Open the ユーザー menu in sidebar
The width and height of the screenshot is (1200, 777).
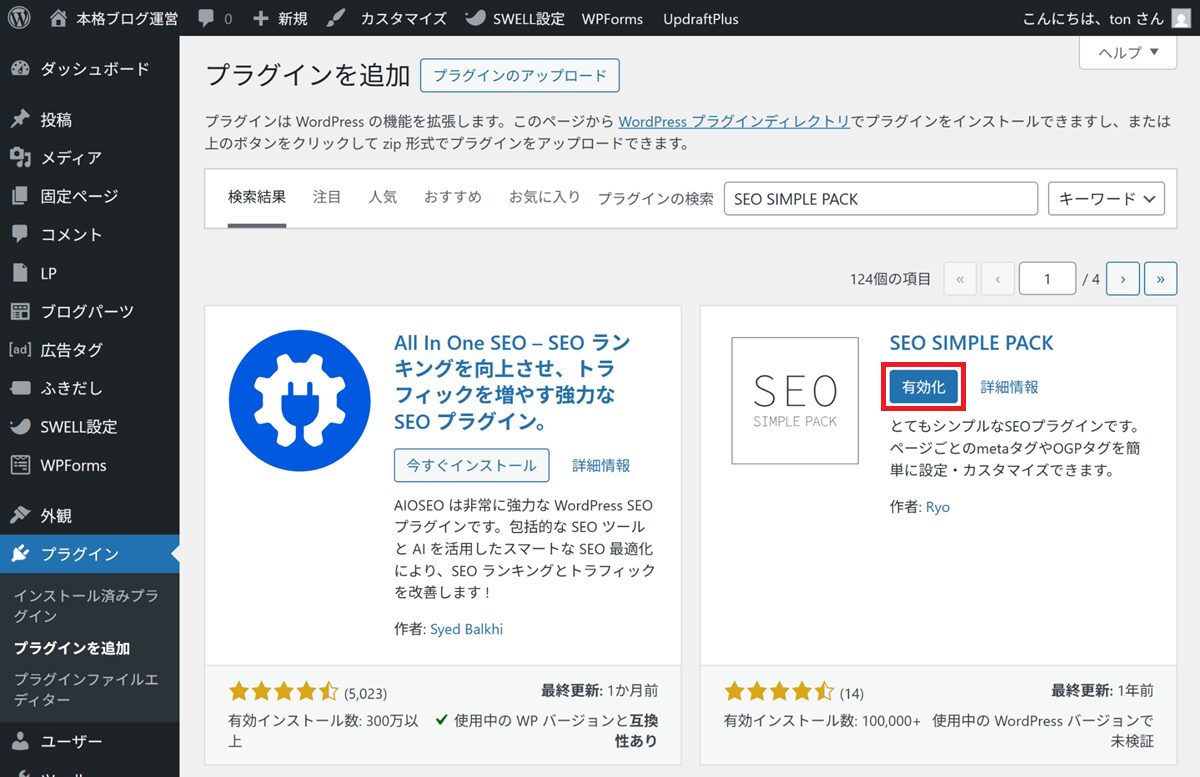[71, 742]
